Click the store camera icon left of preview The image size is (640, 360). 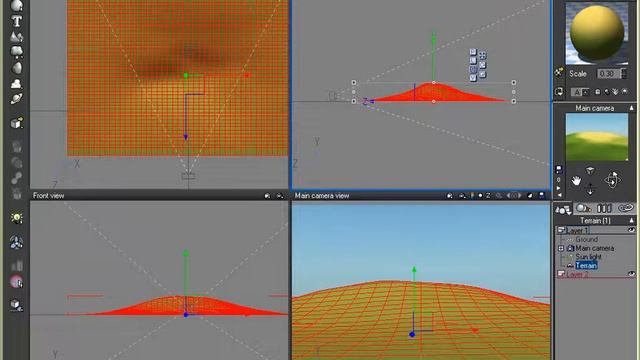tap(559, 169)
